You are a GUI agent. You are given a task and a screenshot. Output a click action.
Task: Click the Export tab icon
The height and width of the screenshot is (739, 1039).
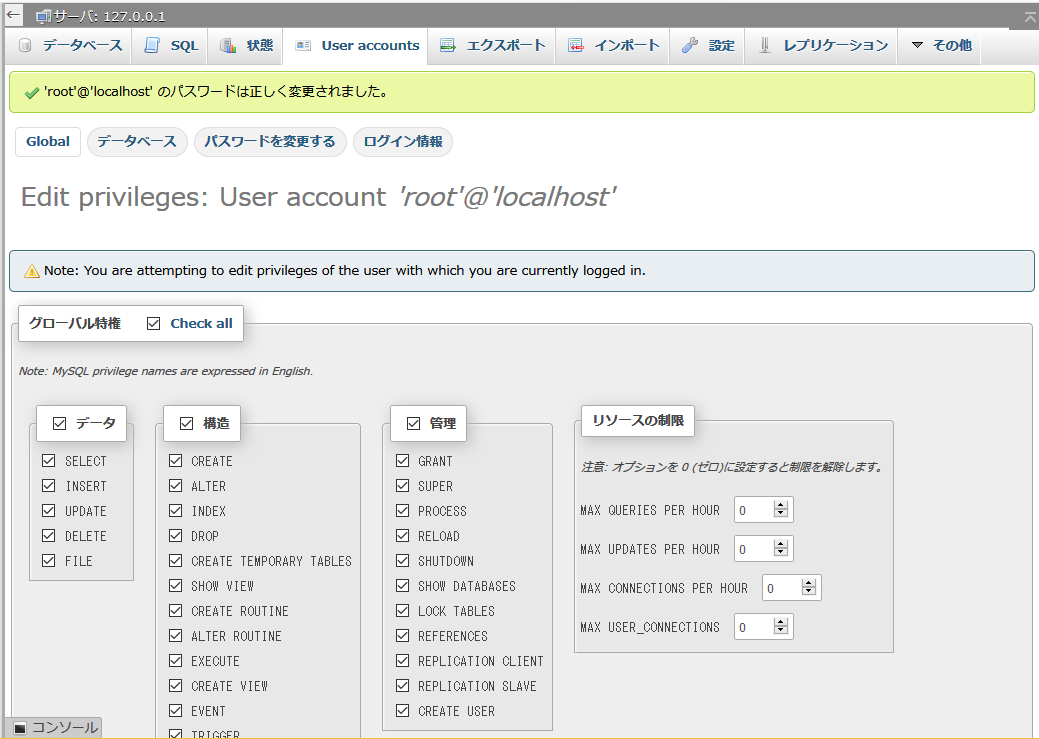click(x=448, y=46)
